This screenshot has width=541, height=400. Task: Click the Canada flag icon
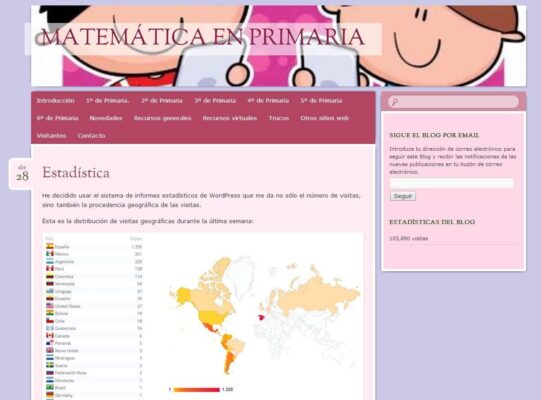tap(50, 335)
